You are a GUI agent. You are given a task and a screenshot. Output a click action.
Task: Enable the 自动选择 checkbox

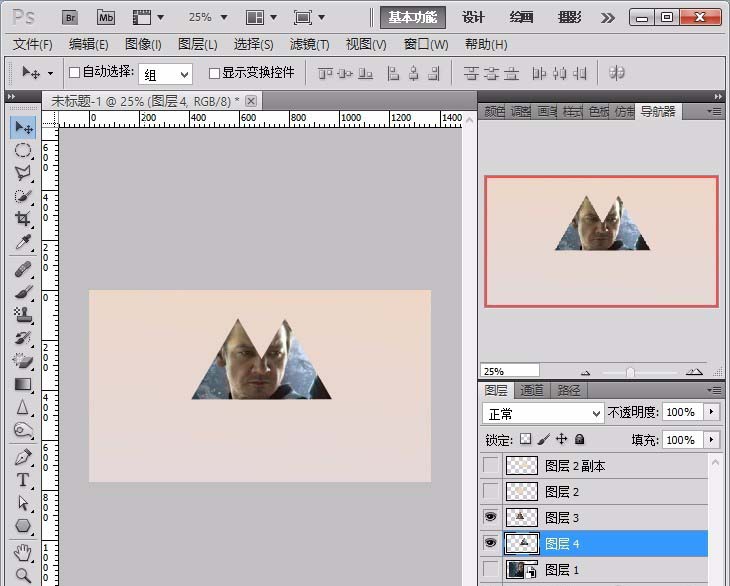[x=74, y=73]
